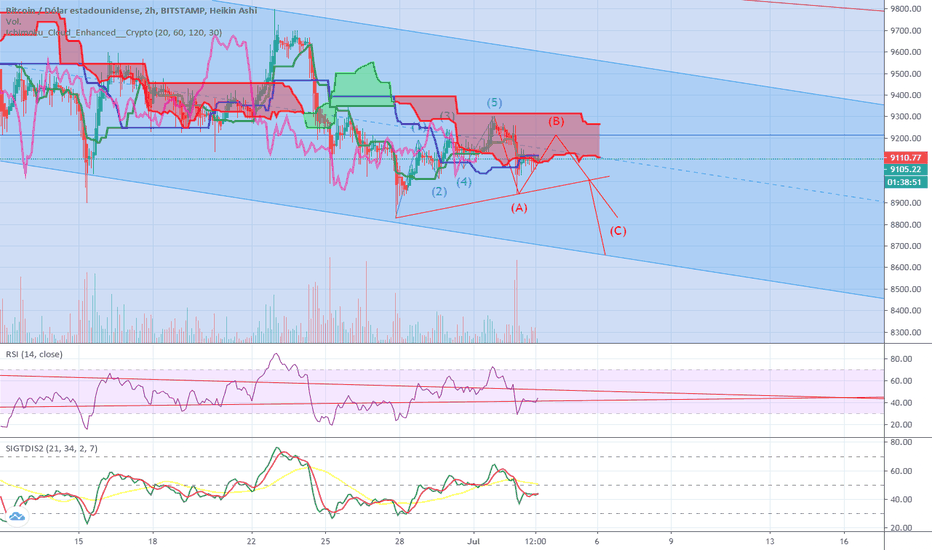
Task: Select the blue (5) wave label
Action: [495, 103]
